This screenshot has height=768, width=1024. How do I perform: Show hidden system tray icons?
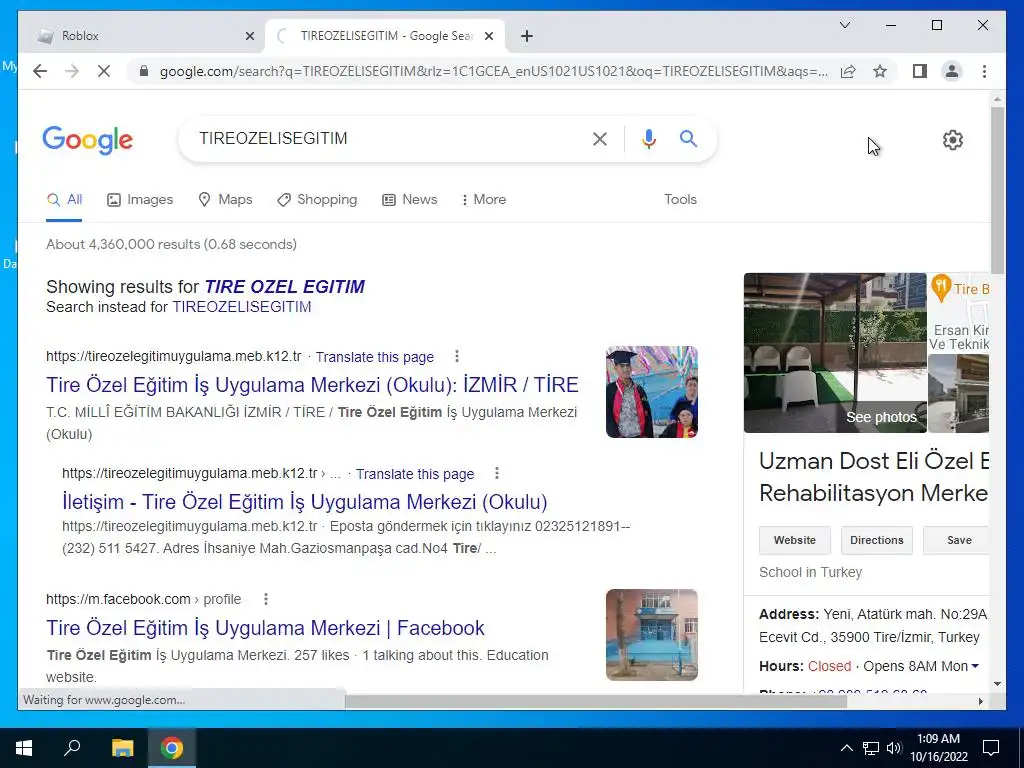point(846,748)
